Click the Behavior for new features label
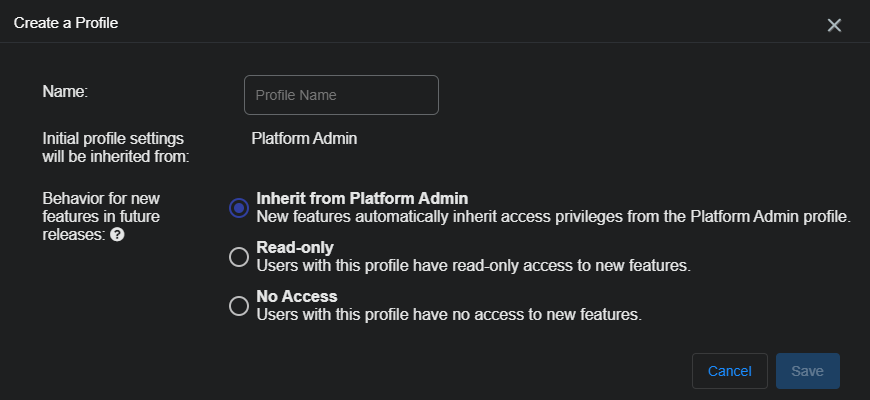Image resolution: width=870 pixels, height=400 pixels. [100, 207]
